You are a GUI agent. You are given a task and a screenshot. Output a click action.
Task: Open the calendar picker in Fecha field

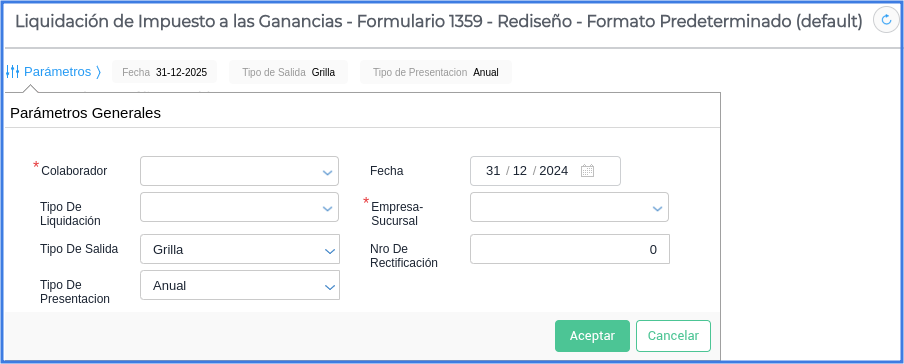pos(587,171)
